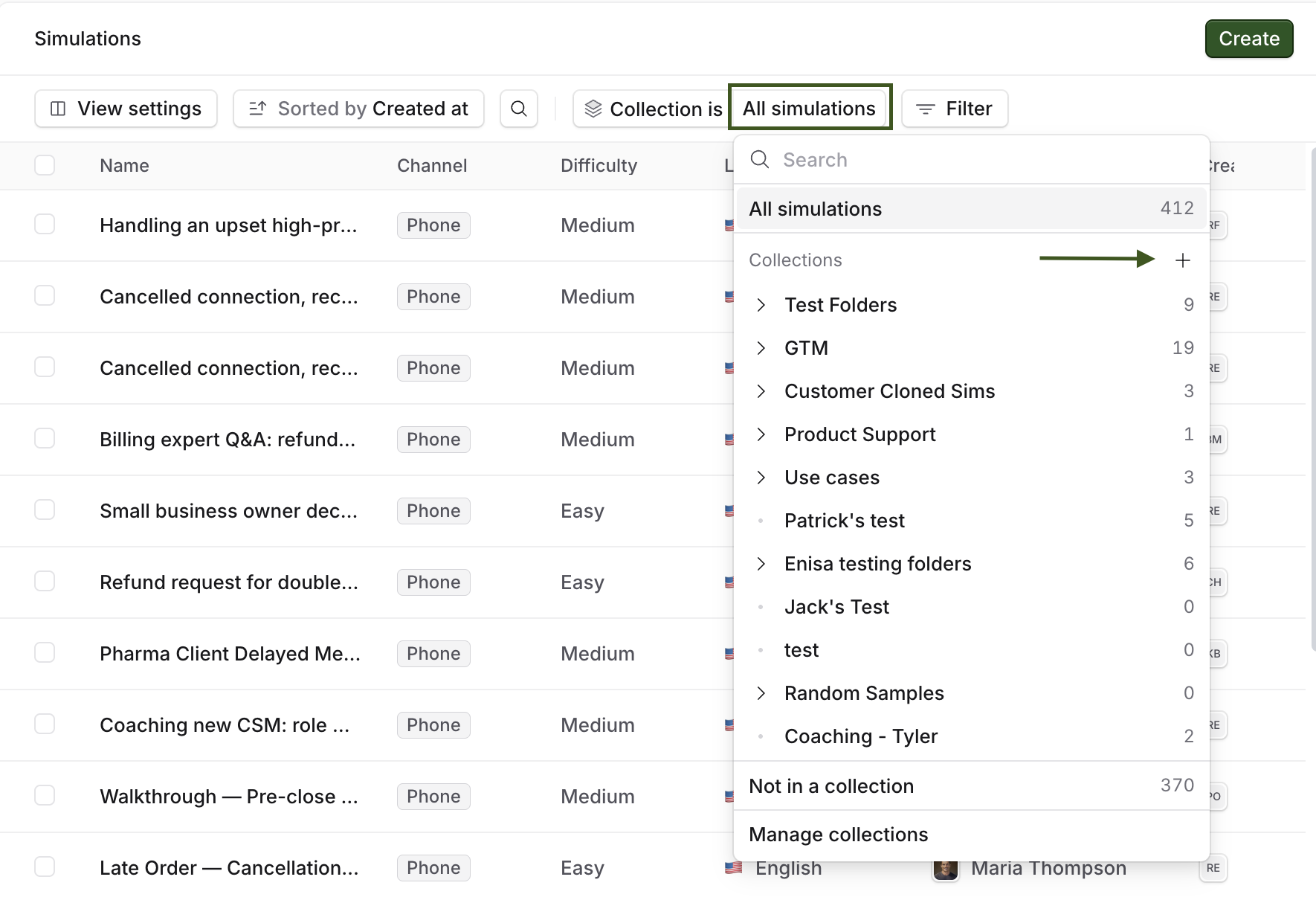Select All simulations option in list
The image size is (1316, 900).
971,209
